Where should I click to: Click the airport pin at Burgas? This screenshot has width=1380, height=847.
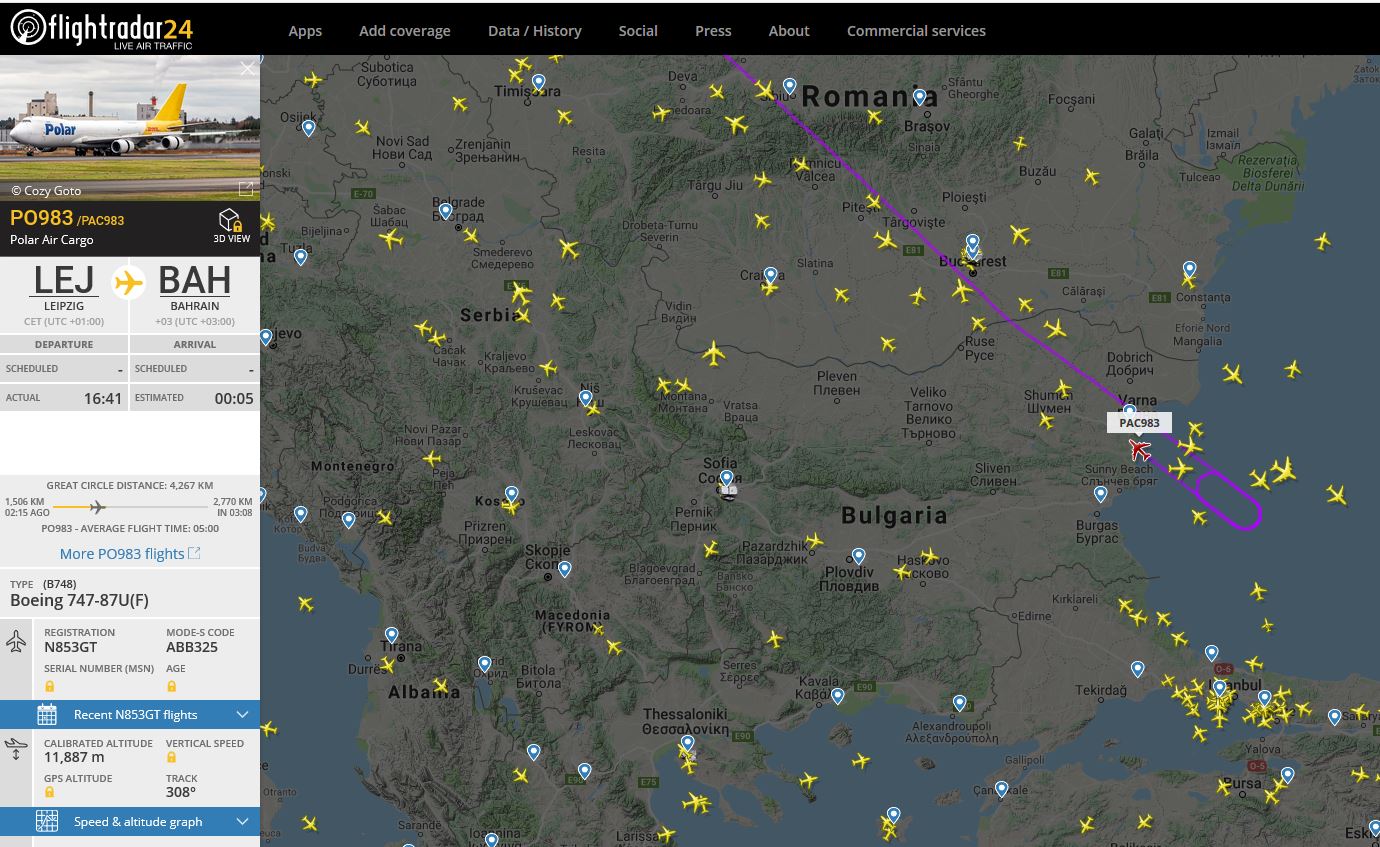click(x=1100, y=494)
